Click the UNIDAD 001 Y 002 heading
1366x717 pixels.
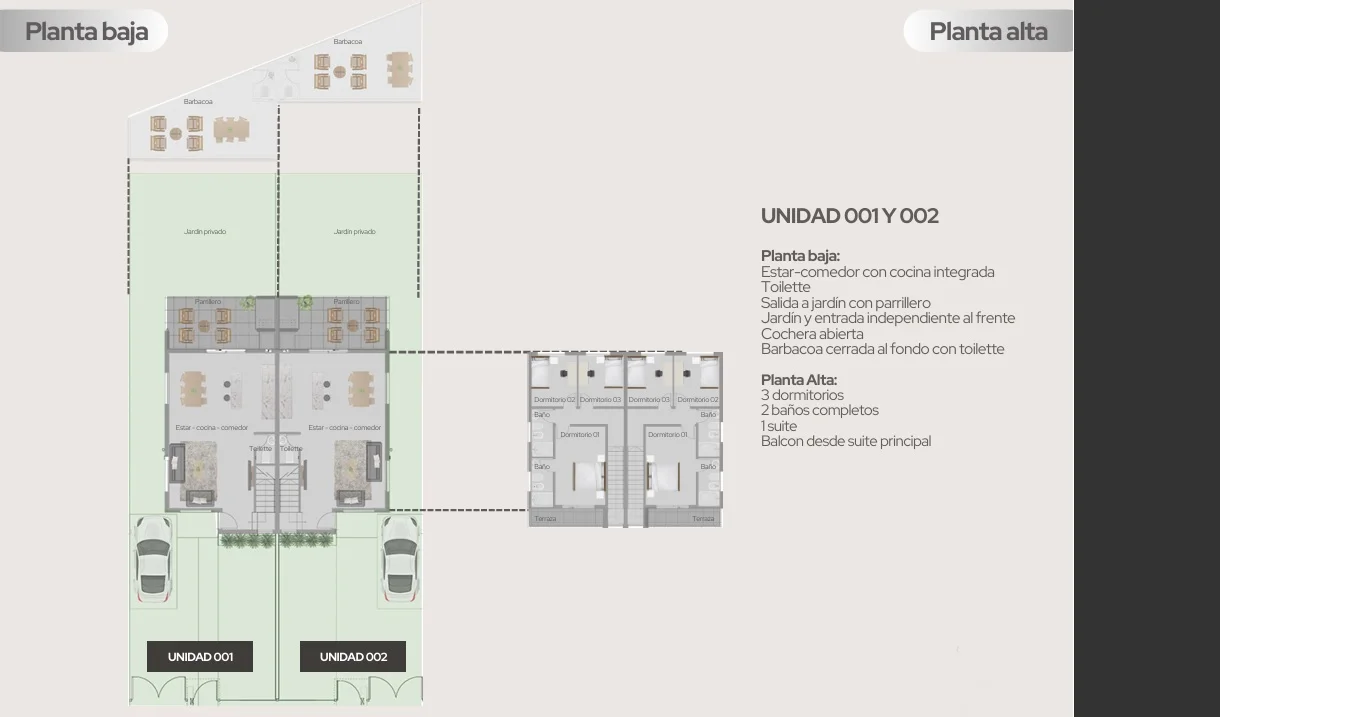(x=849, y=216)
